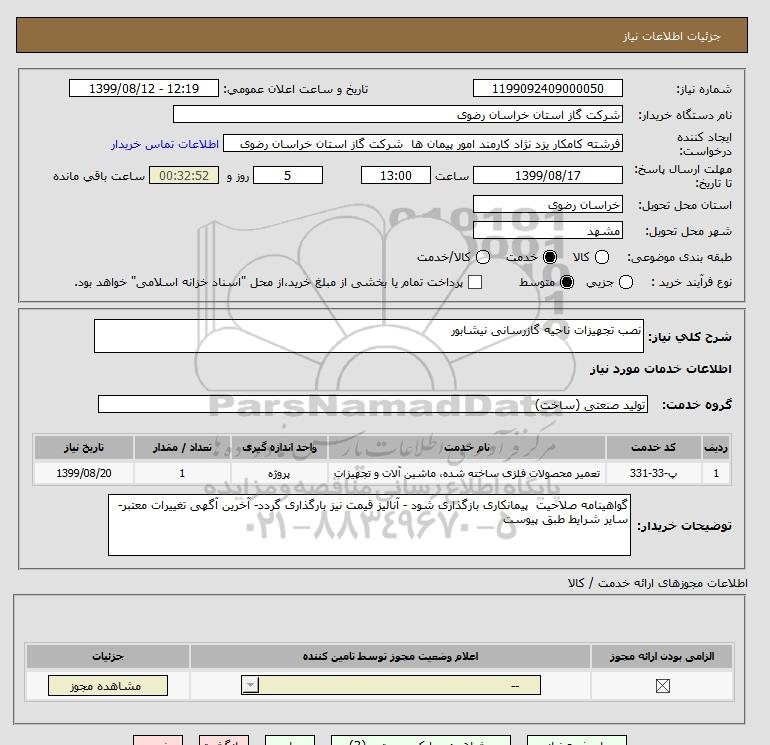Click the تعداد / مقدار column header

tap(182, 447)
